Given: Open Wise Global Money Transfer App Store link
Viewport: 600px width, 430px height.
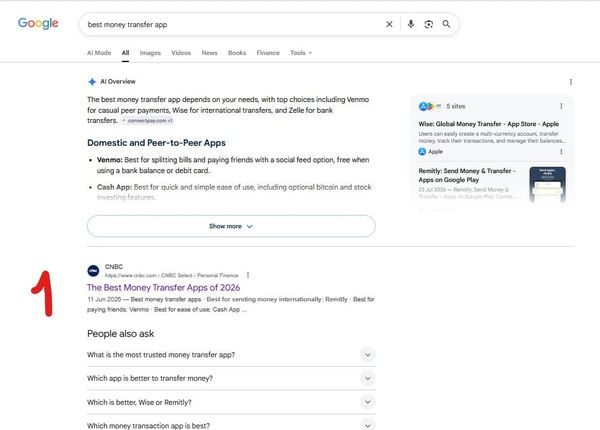Looking at the screenshot, I should click(488, 124).
